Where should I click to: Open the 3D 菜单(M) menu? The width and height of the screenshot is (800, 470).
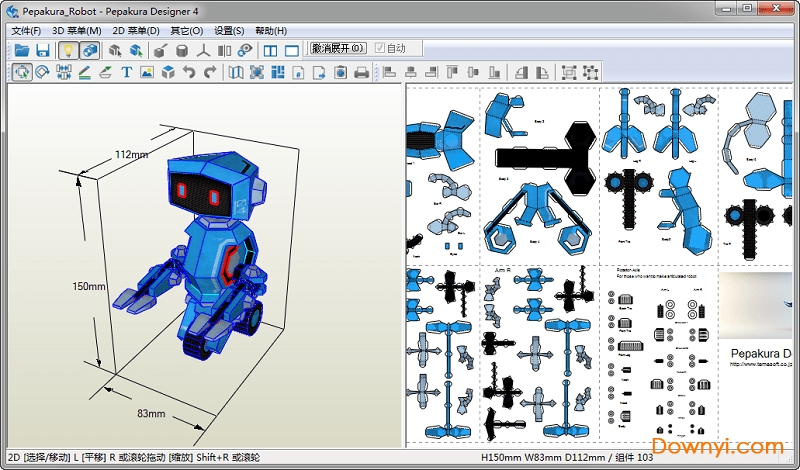pyautogui.click(x=77, y=31)
